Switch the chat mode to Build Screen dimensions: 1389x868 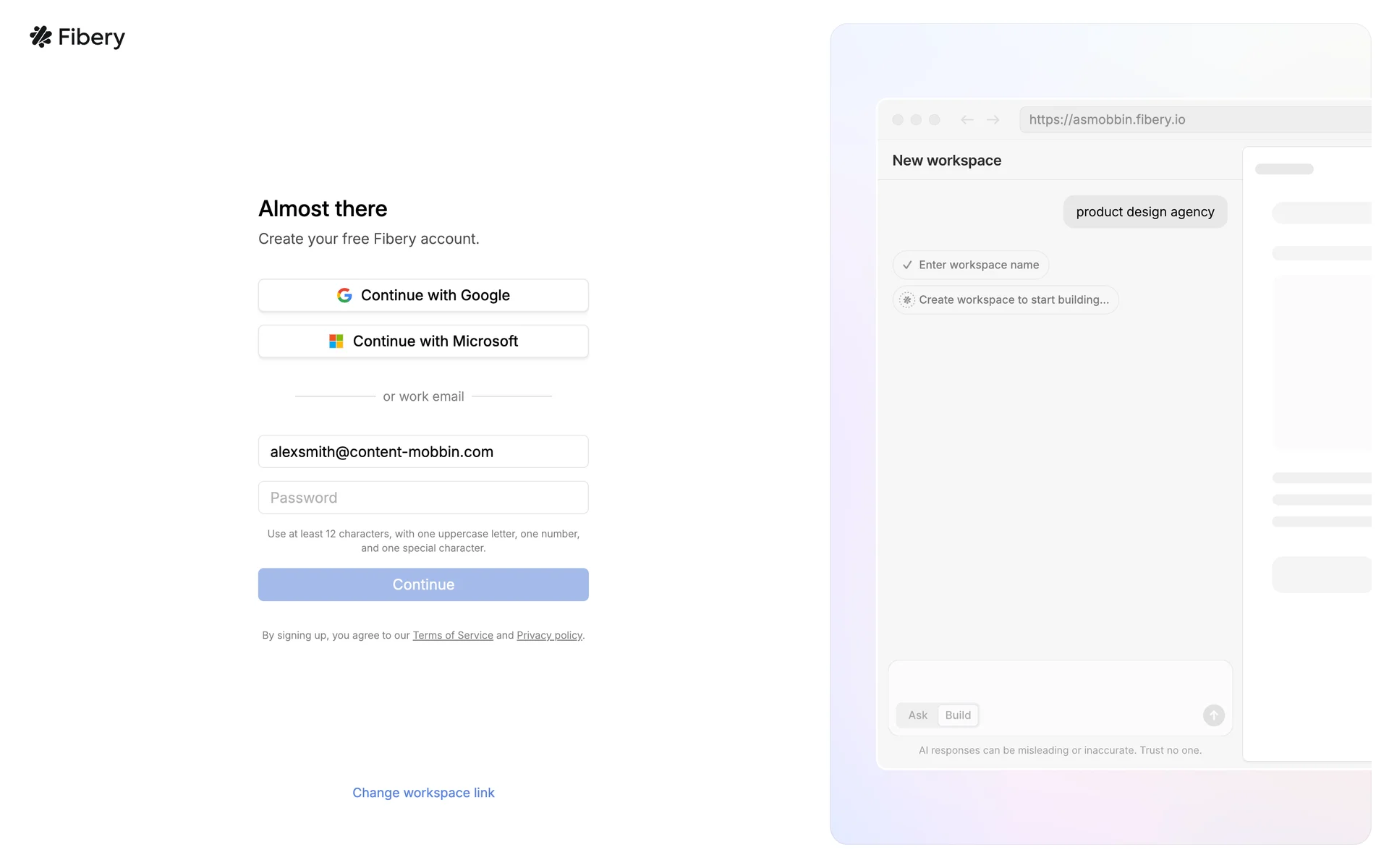point(958,715)
